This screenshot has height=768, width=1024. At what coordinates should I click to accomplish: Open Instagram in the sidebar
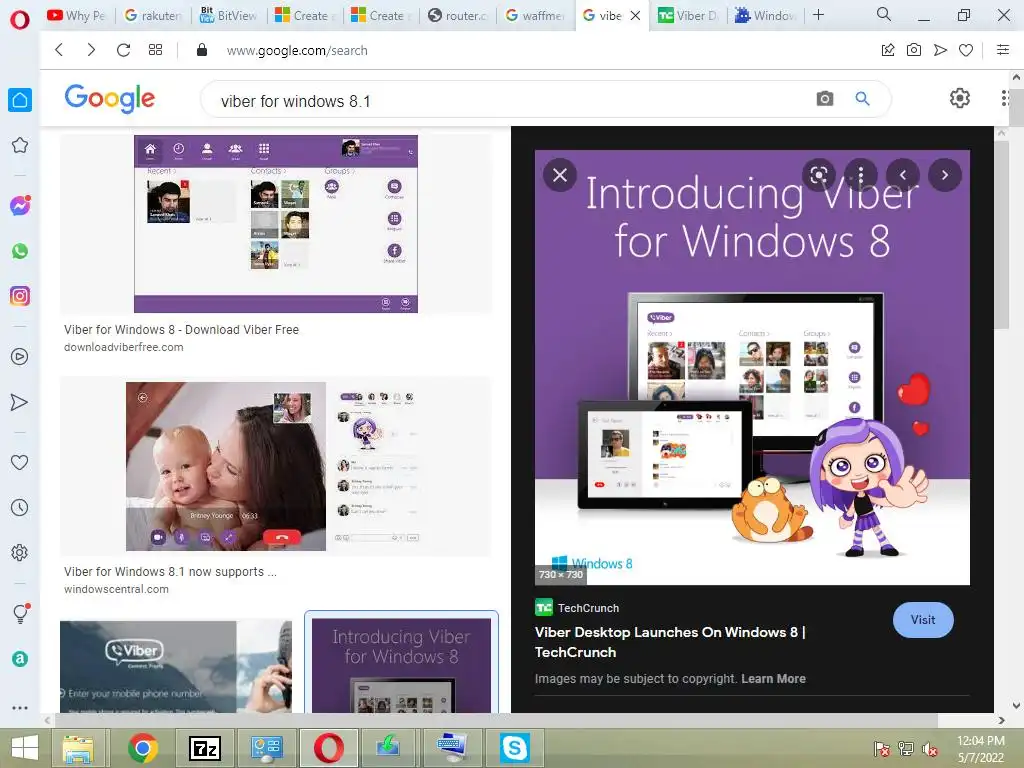(x=20, y=296)
